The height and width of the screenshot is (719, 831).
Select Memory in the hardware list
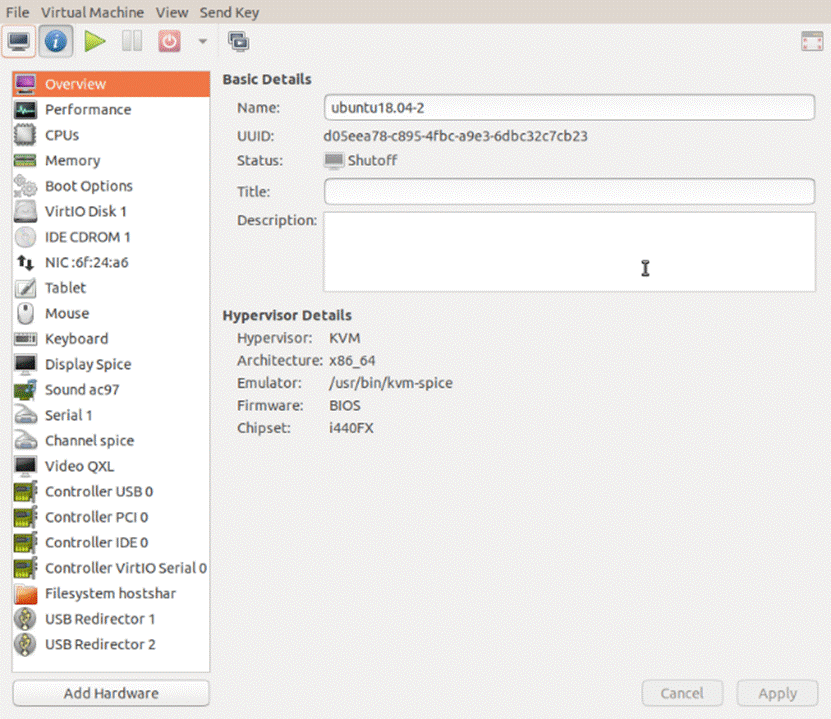[x=72, y=160]
